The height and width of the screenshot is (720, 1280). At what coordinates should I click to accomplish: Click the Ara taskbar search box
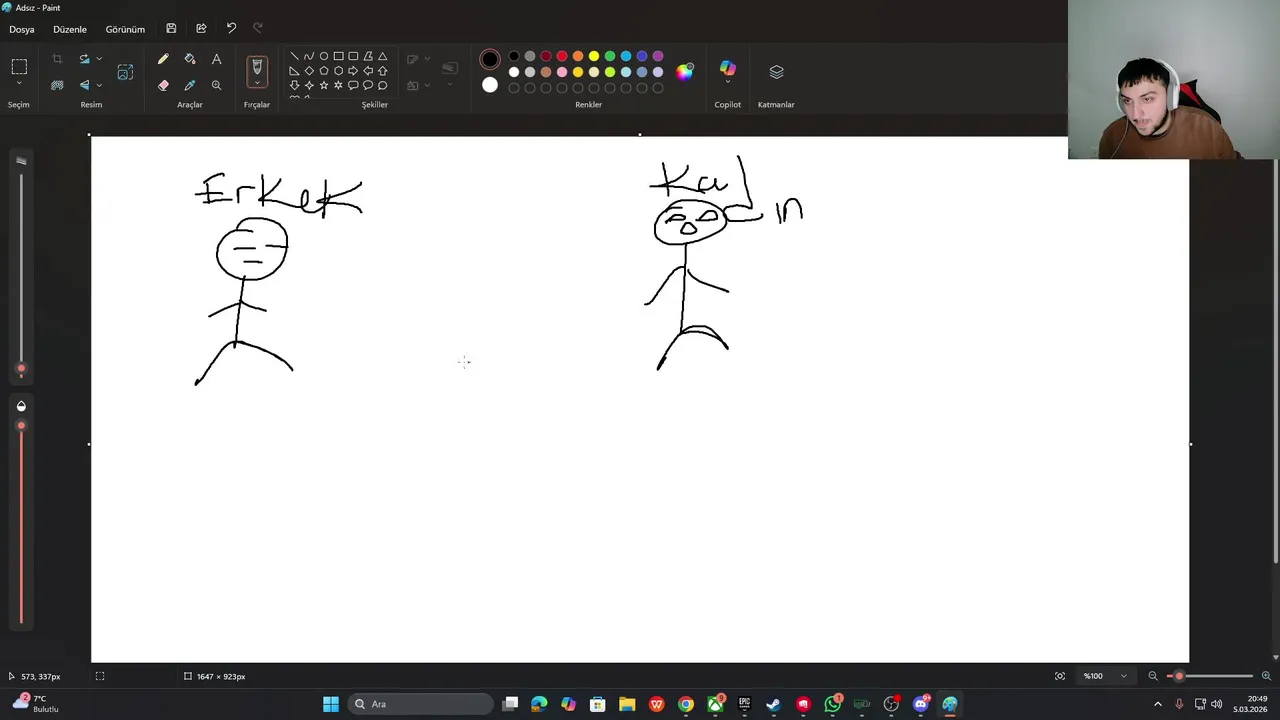point(422,704)
